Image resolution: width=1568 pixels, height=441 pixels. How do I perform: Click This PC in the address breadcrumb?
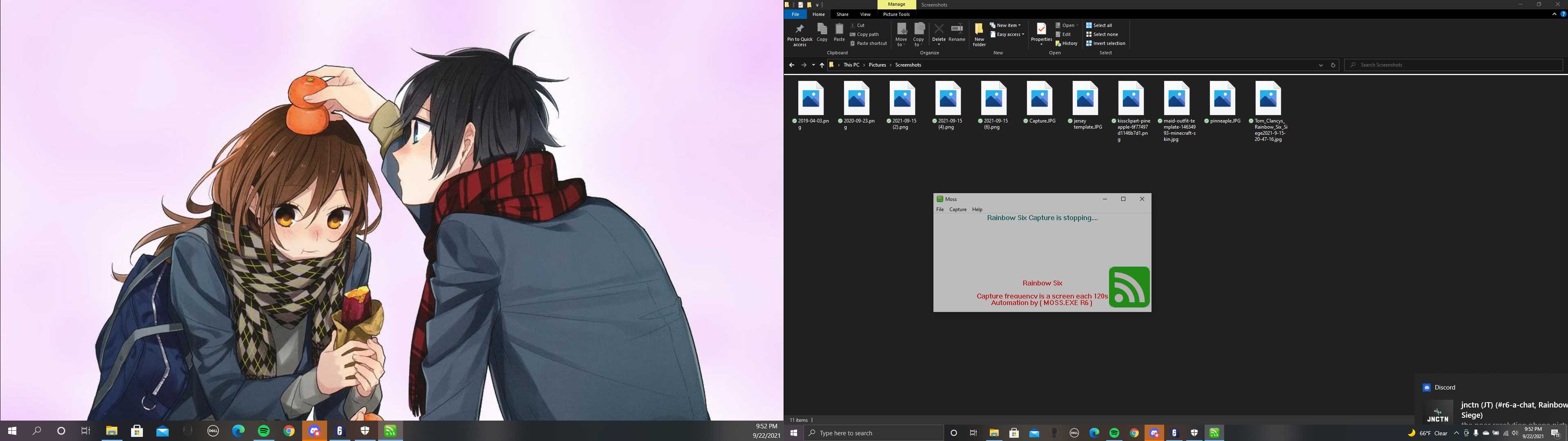point(851,65)
